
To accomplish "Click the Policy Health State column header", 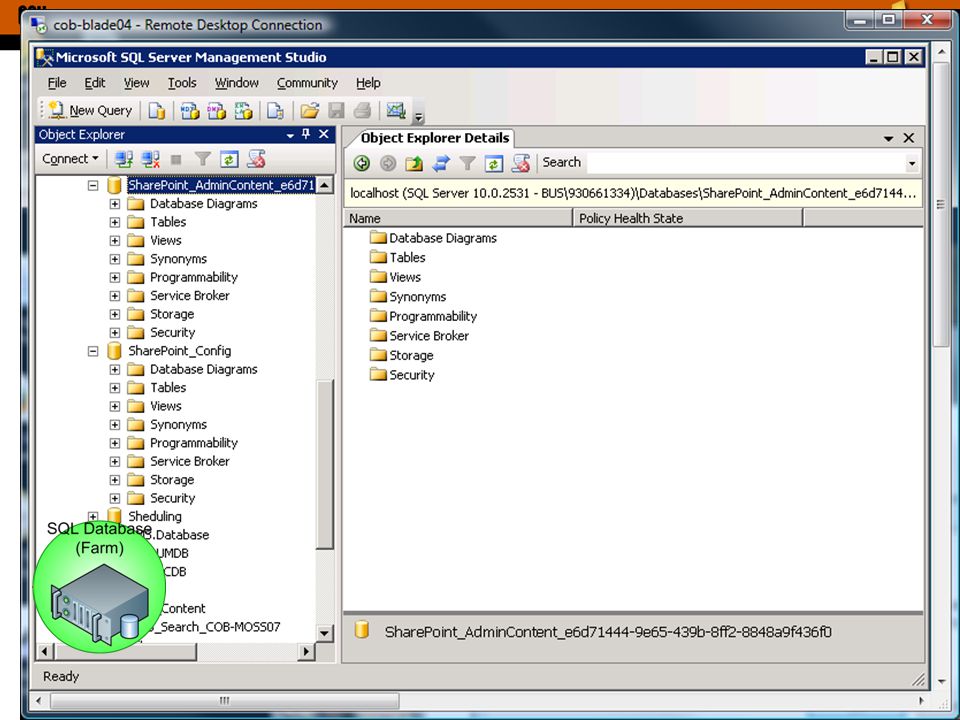I will click(x=688, y=218).
